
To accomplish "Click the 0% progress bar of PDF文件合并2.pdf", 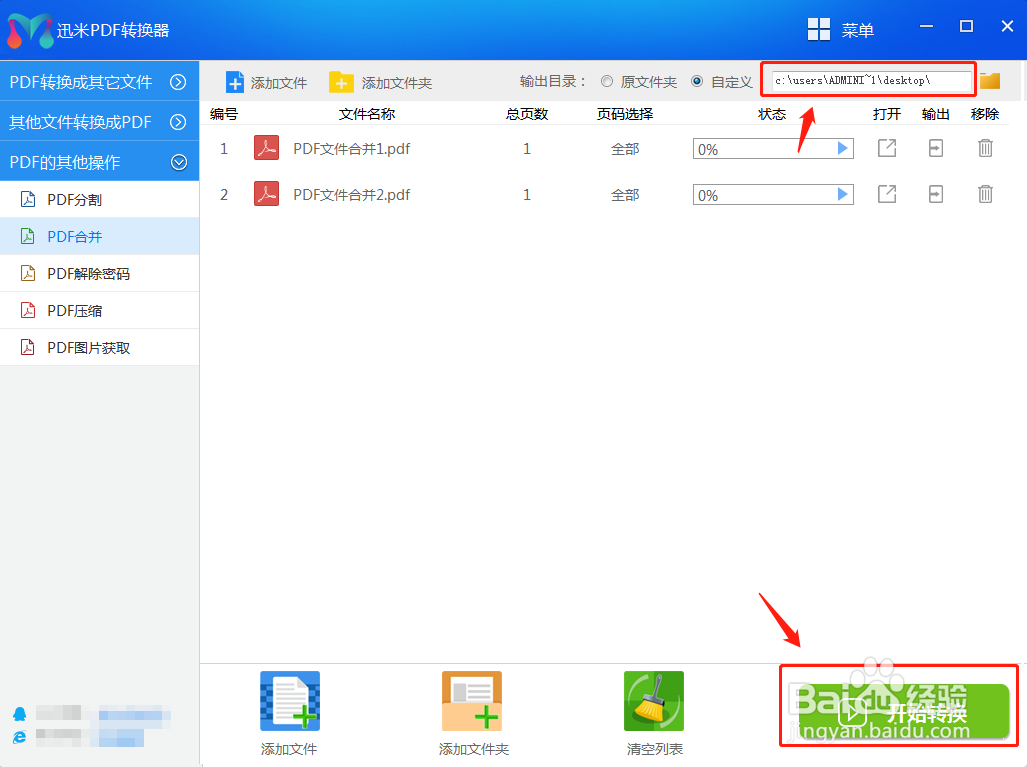I will pos(773,195).
